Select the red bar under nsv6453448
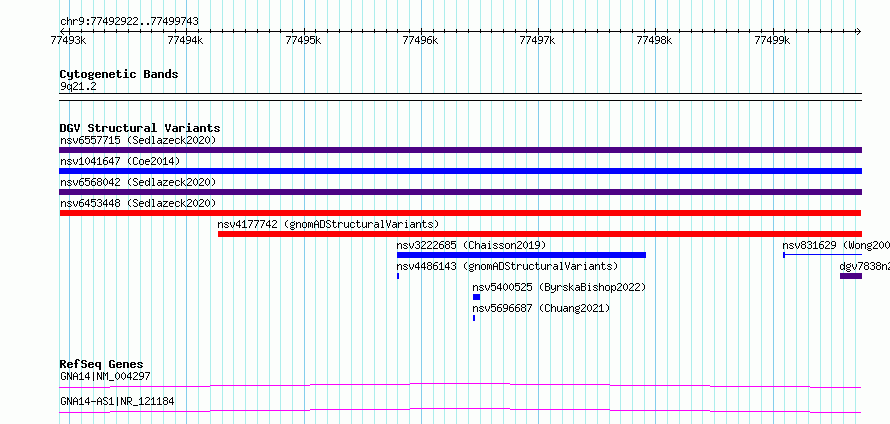This screenshot has height=424, width=890. (460, 213)
